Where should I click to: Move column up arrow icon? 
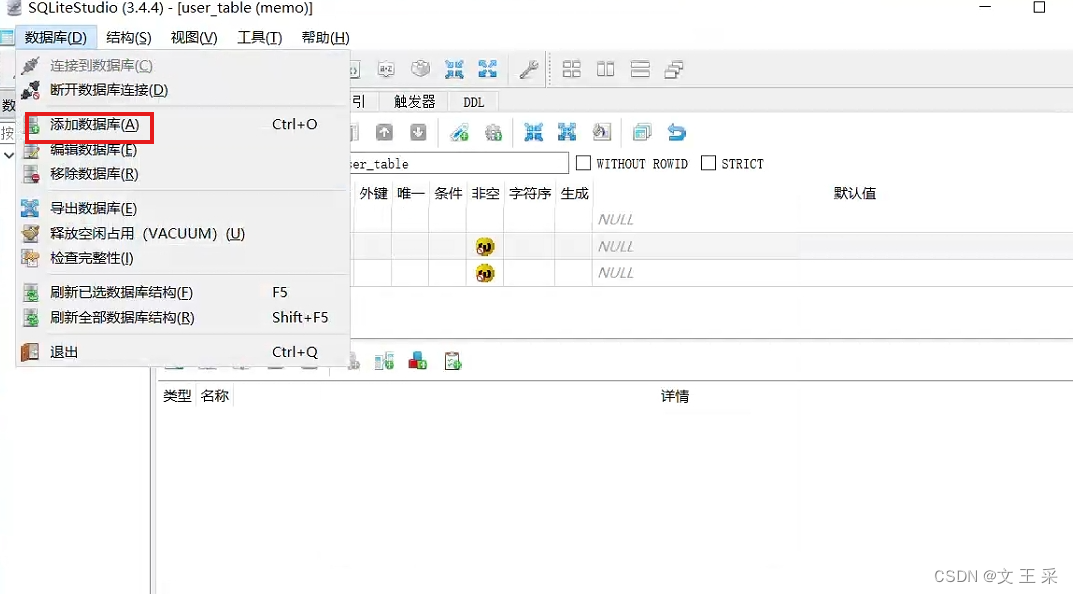[x=385, y=132]
